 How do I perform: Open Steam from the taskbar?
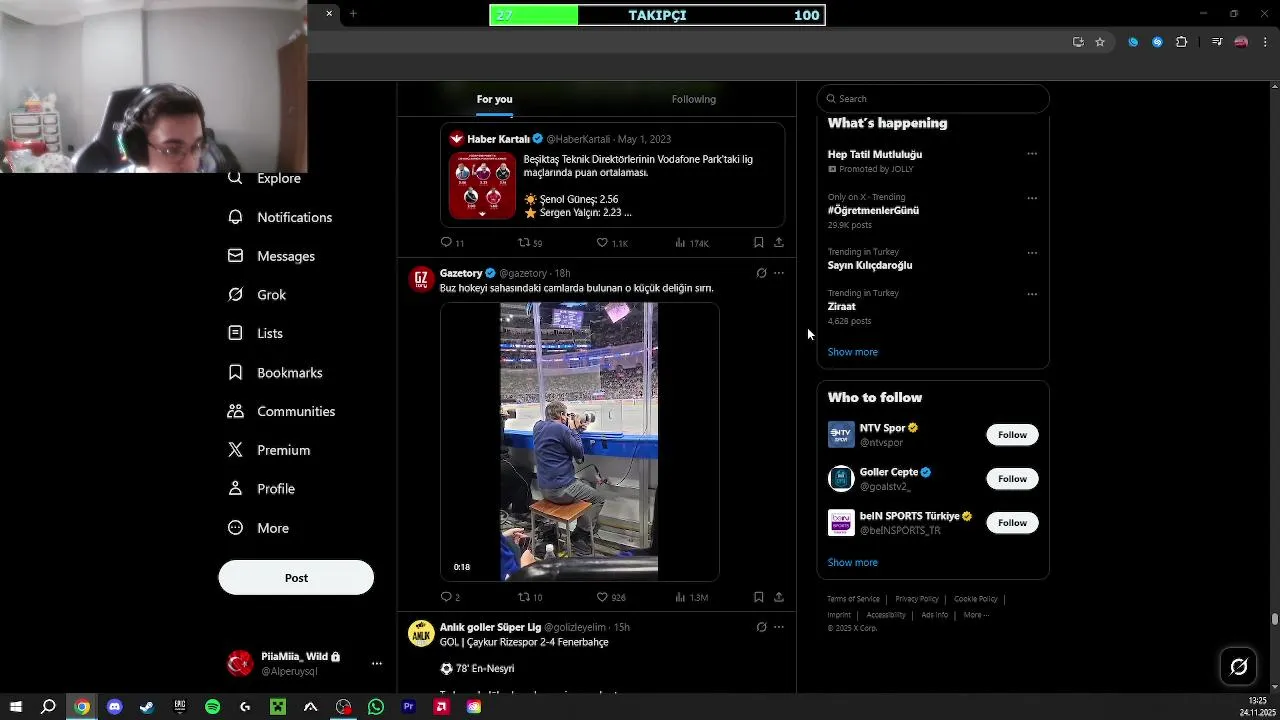(147, 707)
